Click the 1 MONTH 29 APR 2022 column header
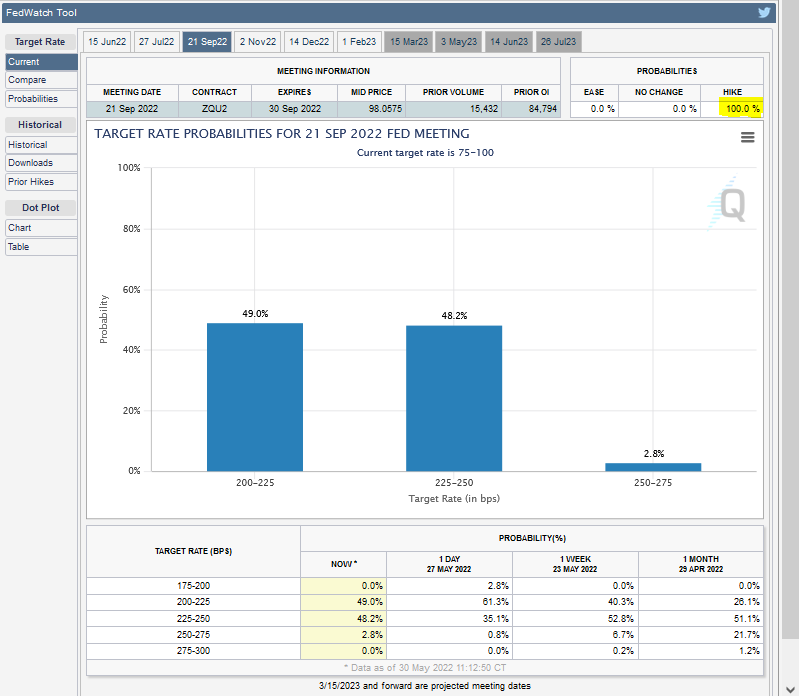Viewport: 800px width, 696px height. [x=701, y=564]
